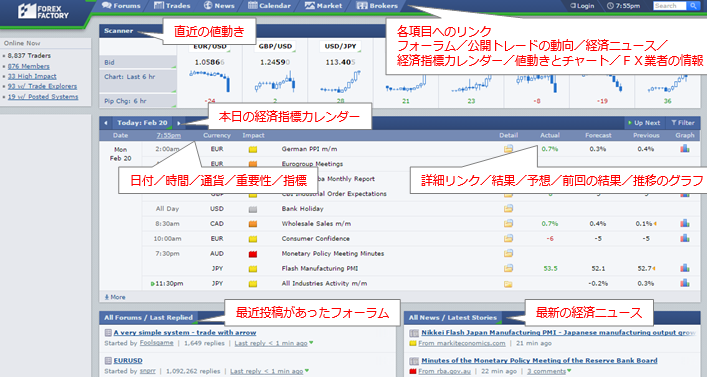
Task: Jump to Up Next event
Action: point(644,123)
